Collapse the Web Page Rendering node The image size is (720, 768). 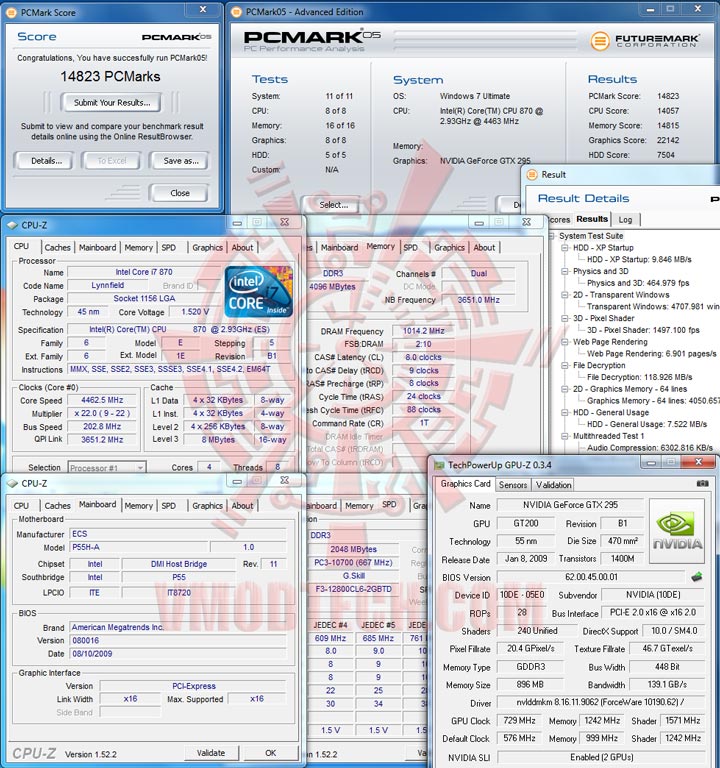point(565,342)
